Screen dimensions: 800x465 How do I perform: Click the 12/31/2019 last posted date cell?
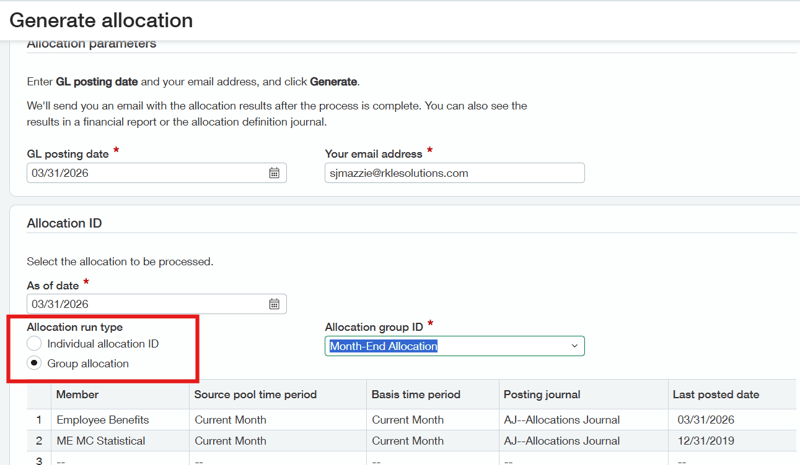(705, 441)
